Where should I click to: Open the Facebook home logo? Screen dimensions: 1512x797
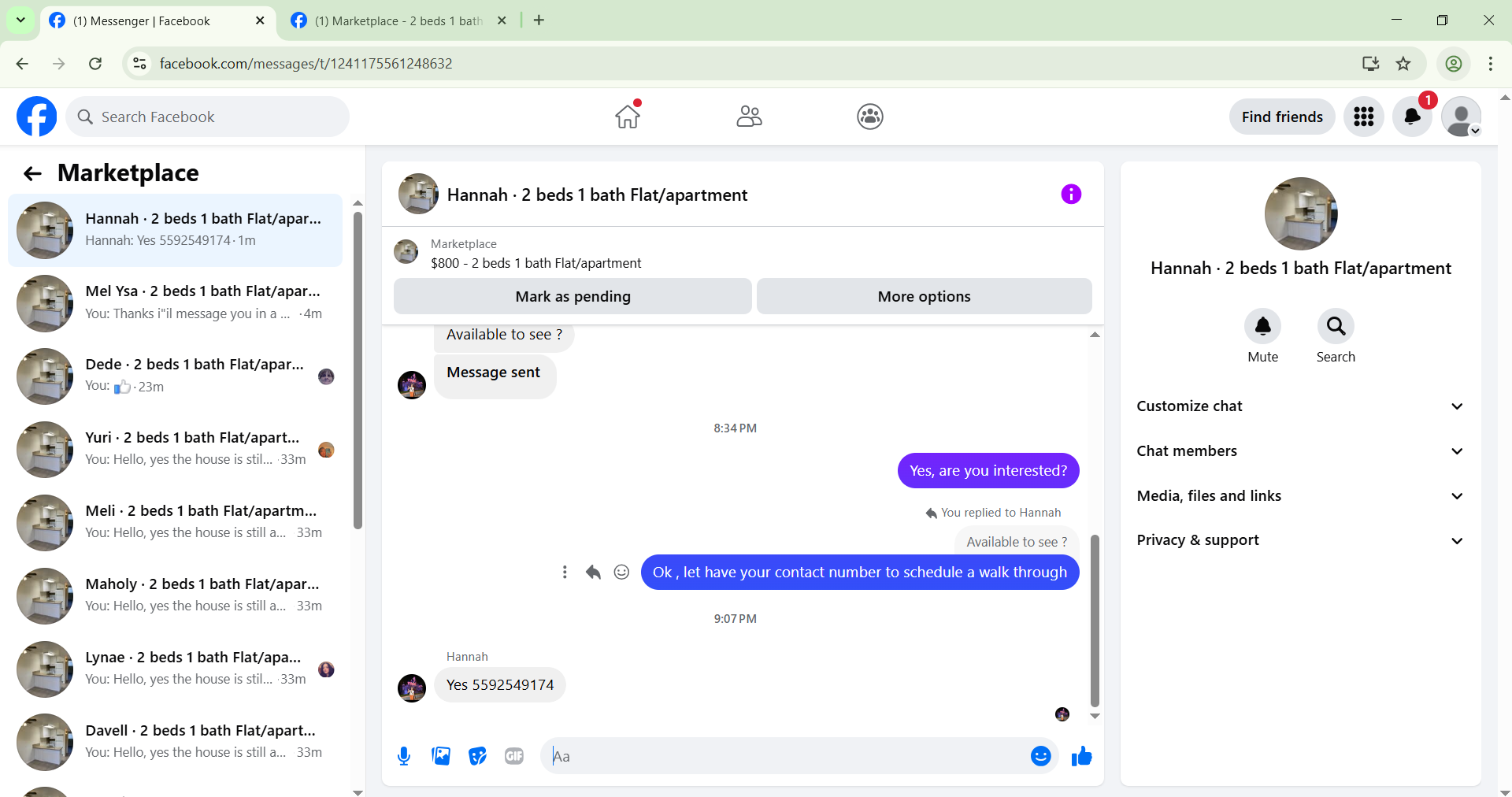pyautogui.click(x=36, y=117)
